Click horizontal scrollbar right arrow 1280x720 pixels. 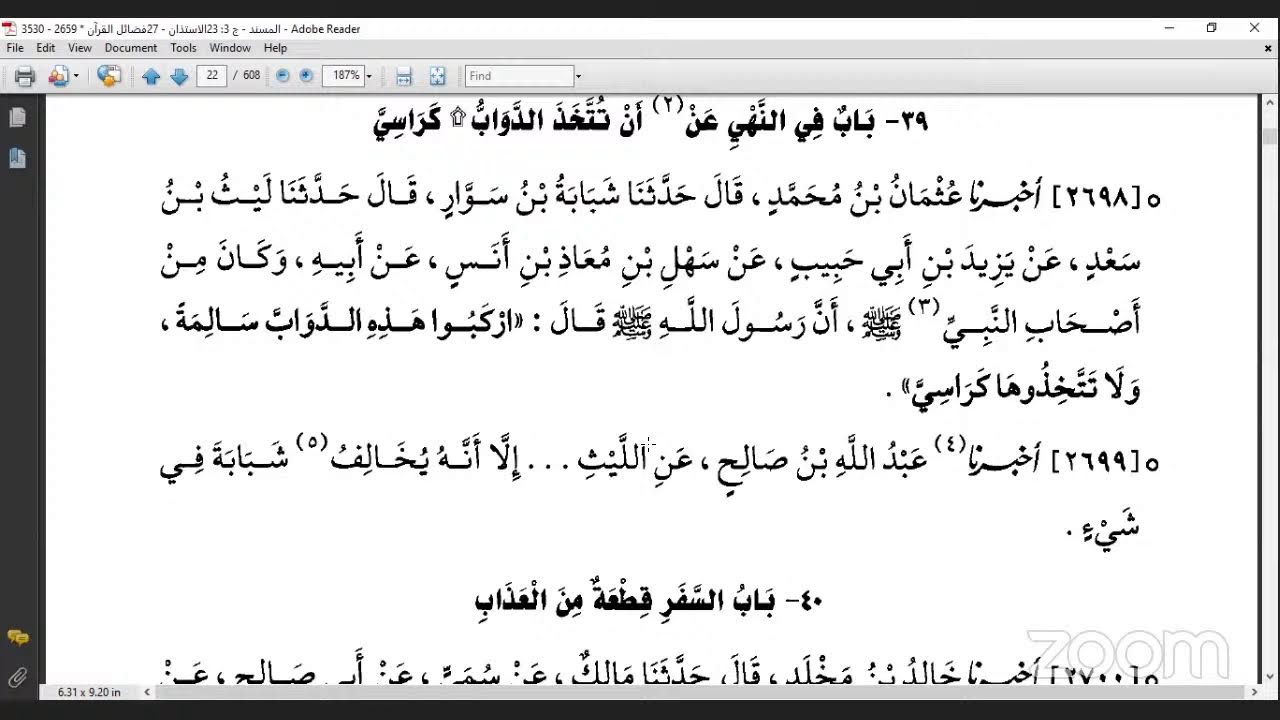pos(1254,691)
